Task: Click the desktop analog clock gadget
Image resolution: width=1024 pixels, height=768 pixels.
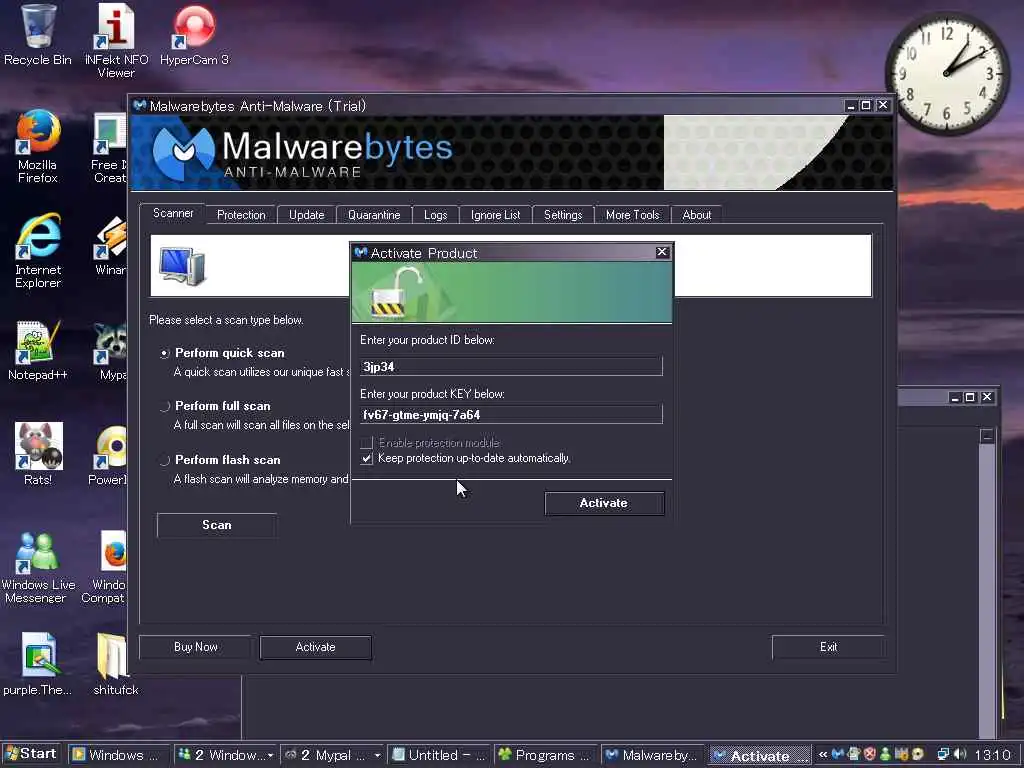Action: (x=947, y=73)
